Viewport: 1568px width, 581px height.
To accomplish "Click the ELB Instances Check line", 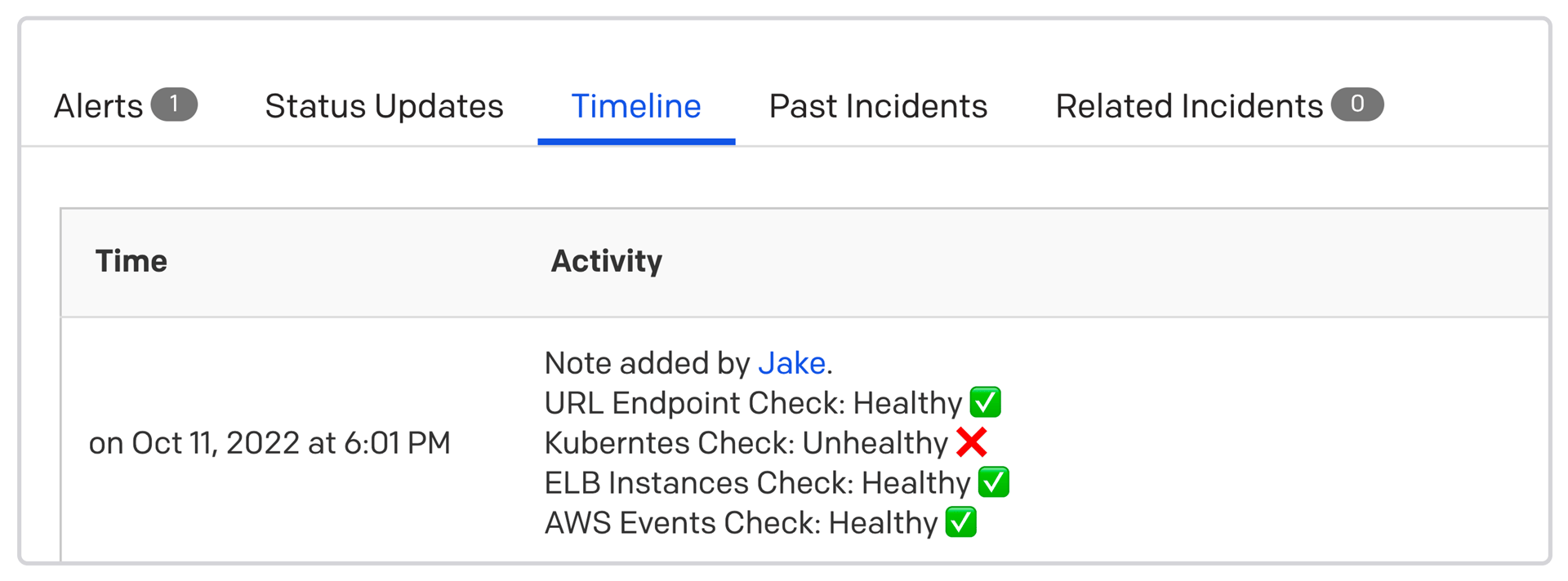I will [x=756, y=483].
